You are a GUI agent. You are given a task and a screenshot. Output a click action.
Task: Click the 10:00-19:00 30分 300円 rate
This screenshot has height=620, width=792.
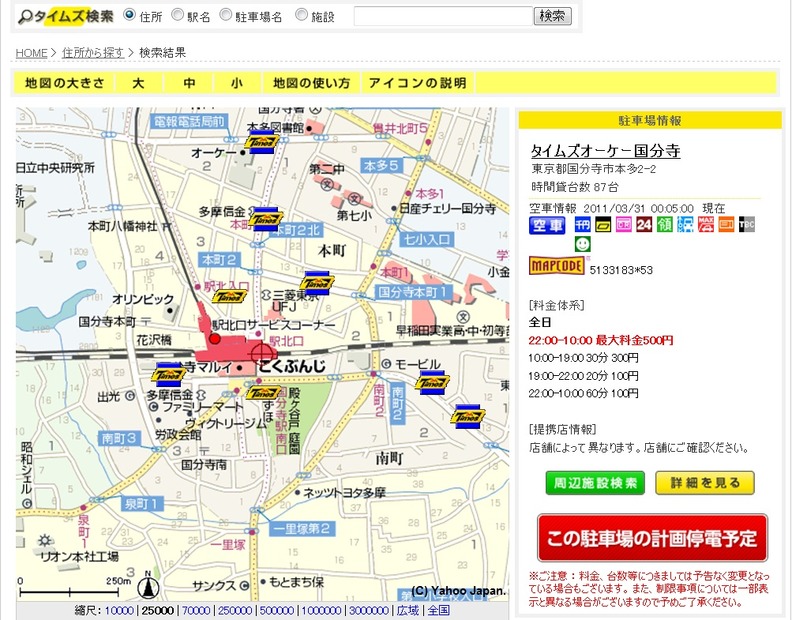pyautogui.click(x=583, y=358)
